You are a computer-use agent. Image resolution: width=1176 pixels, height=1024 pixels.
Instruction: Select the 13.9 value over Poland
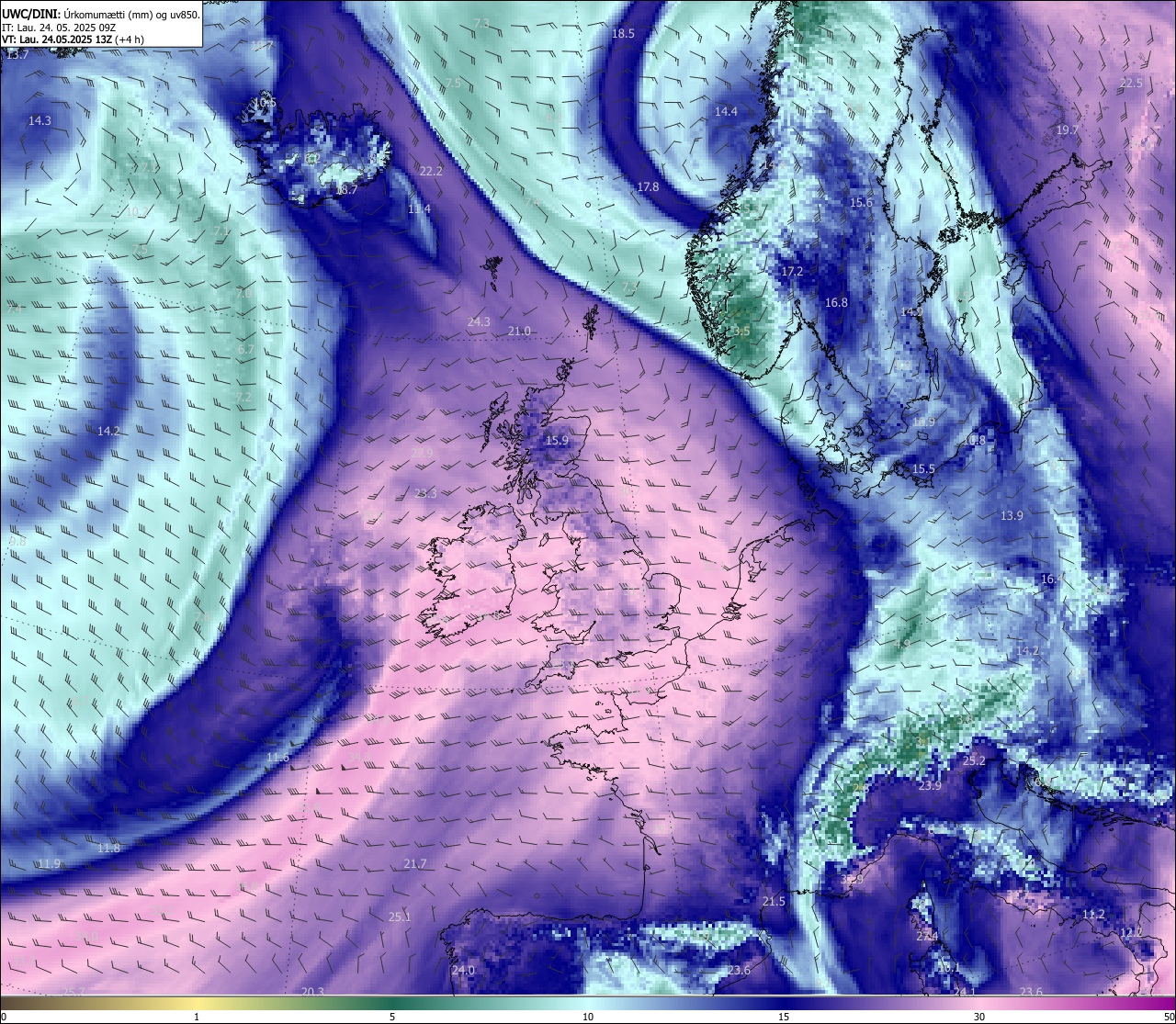pos(1012,515)
